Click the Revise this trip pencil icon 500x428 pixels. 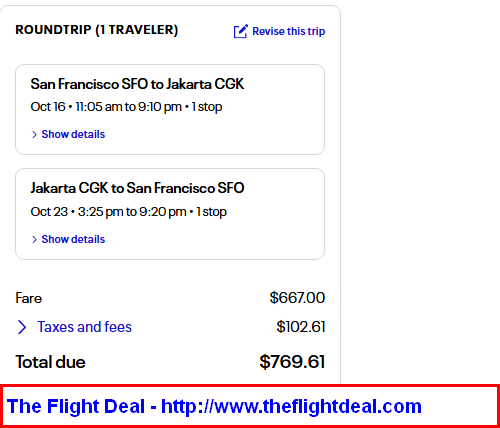(x=240, y=31)
